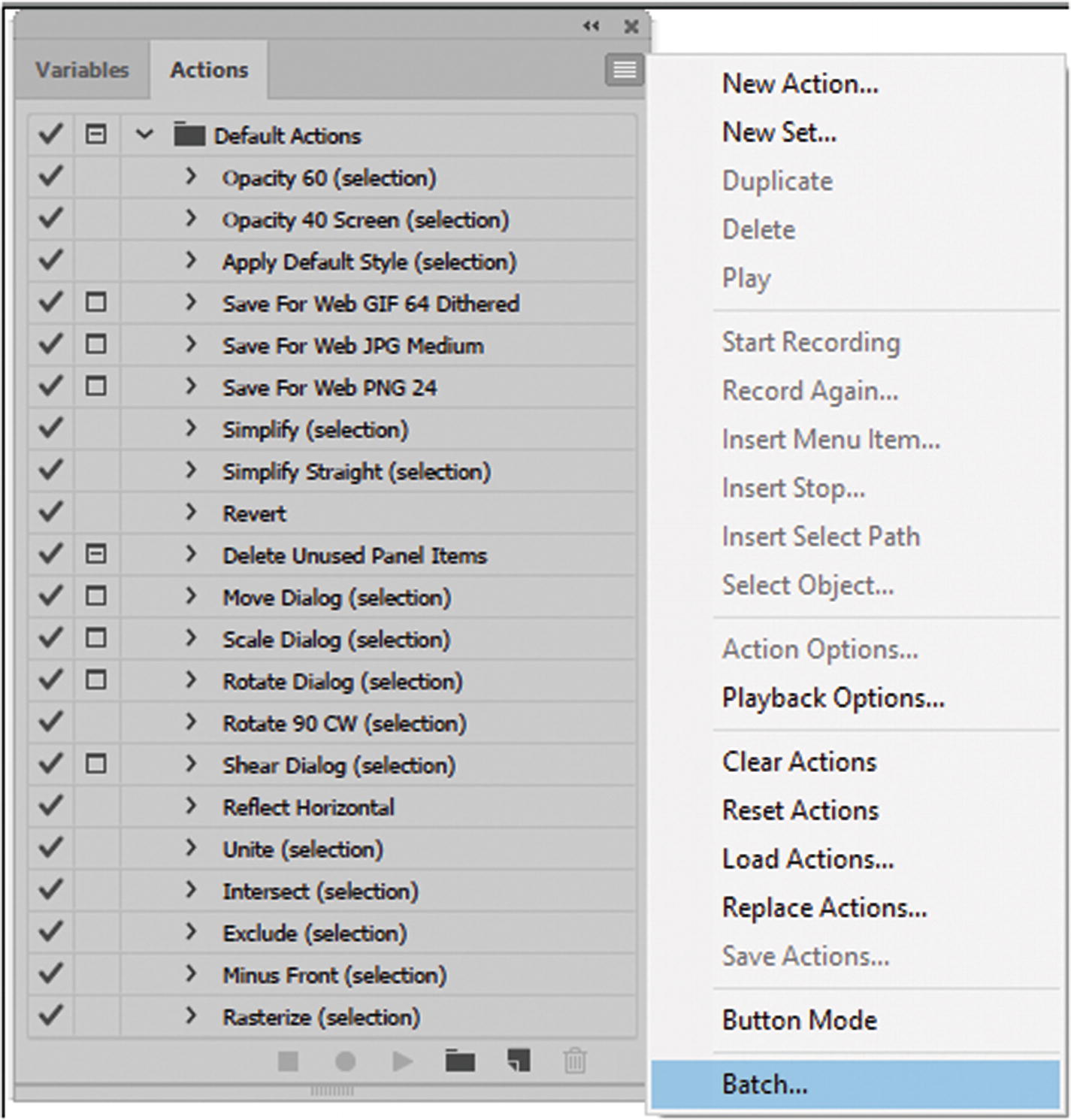
Task: Select the Rasterize (selection) action row
Action: [321, 1017]
